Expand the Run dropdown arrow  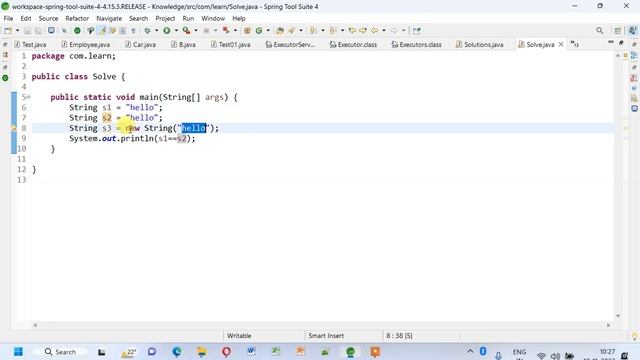point(176,31)
